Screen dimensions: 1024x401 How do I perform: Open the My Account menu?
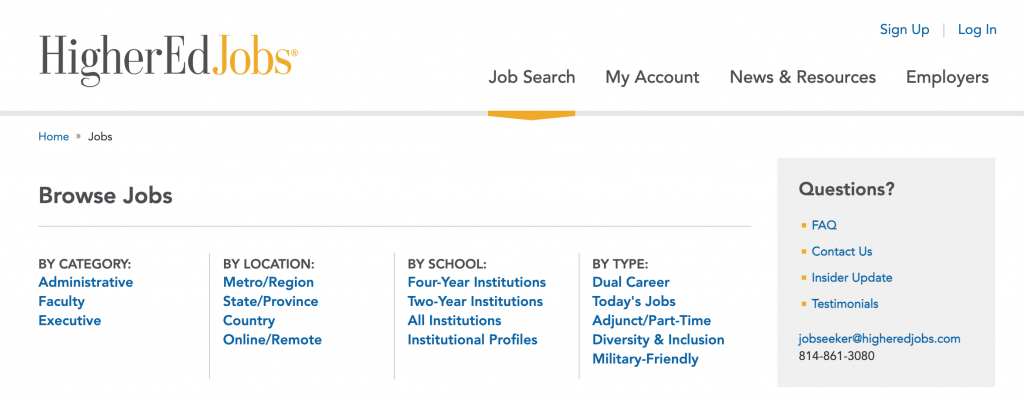tap(652, 77)
